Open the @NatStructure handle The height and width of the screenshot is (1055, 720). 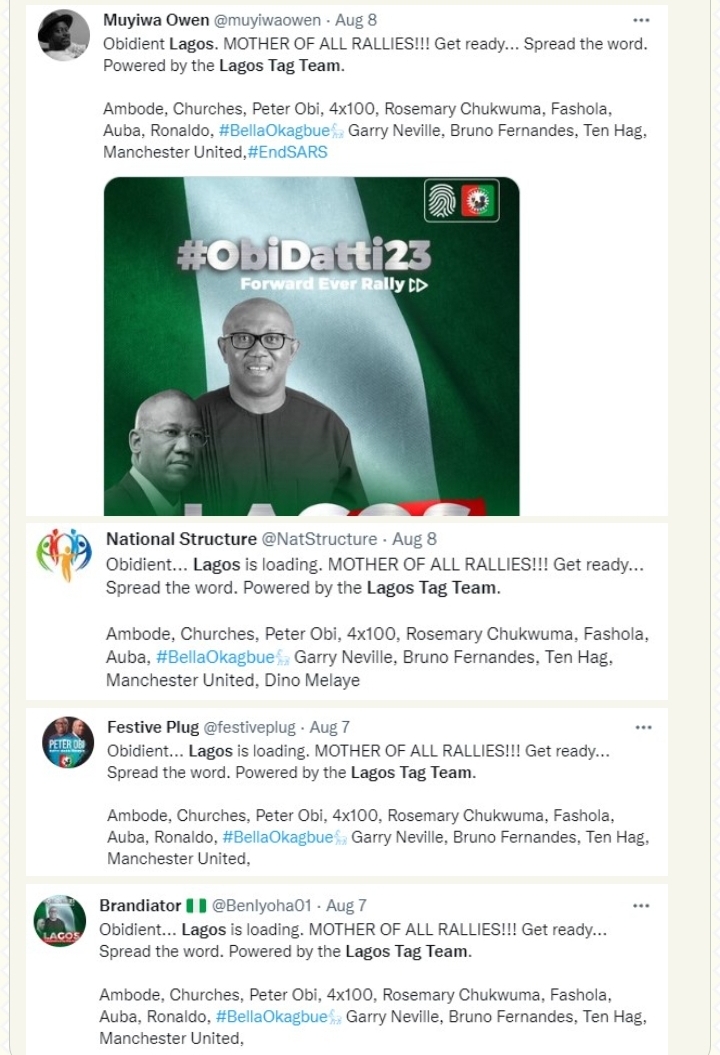coord(319,539)
